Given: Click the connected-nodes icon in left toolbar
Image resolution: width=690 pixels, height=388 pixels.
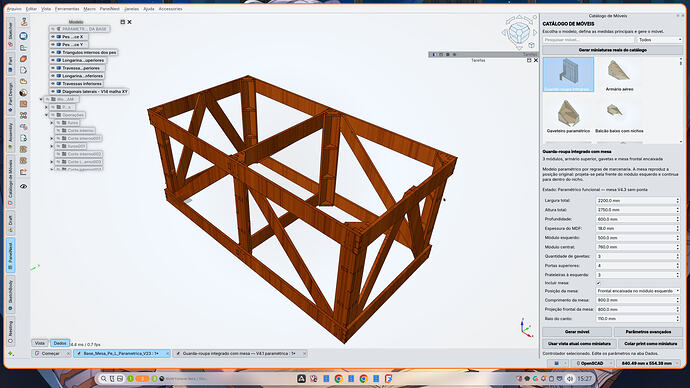Looking at the screenshot, I should tap(24, 115).
